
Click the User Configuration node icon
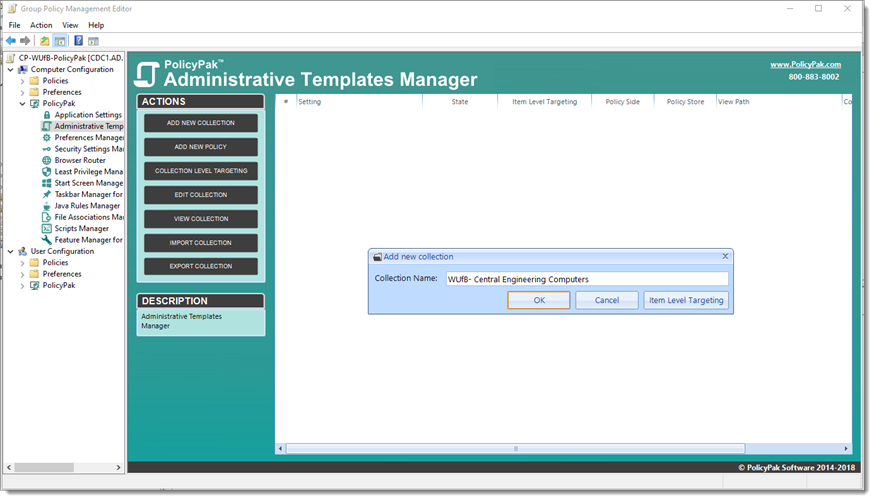[x=23, y=251]
